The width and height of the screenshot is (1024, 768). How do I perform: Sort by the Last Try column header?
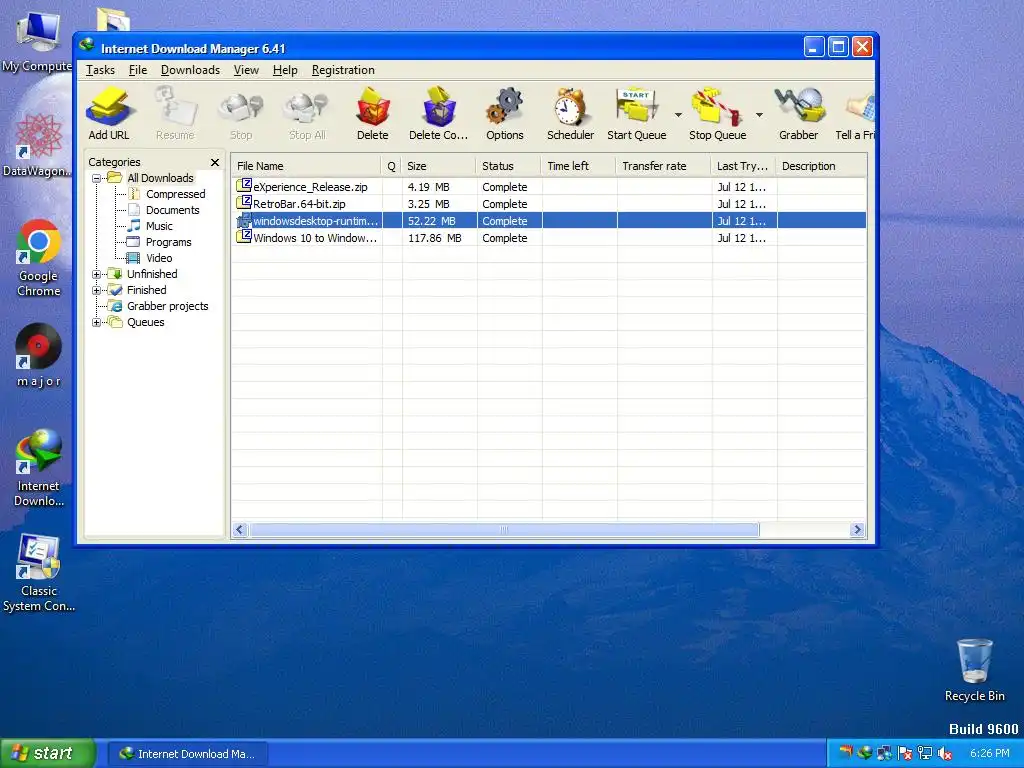(x=743, y=166)
